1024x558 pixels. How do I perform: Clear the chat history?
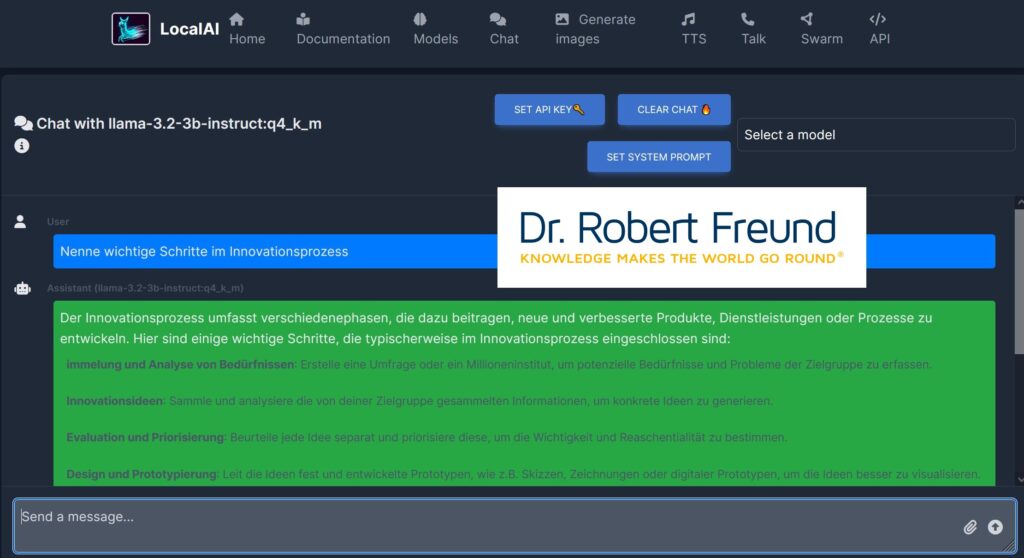tap(673, 110)
